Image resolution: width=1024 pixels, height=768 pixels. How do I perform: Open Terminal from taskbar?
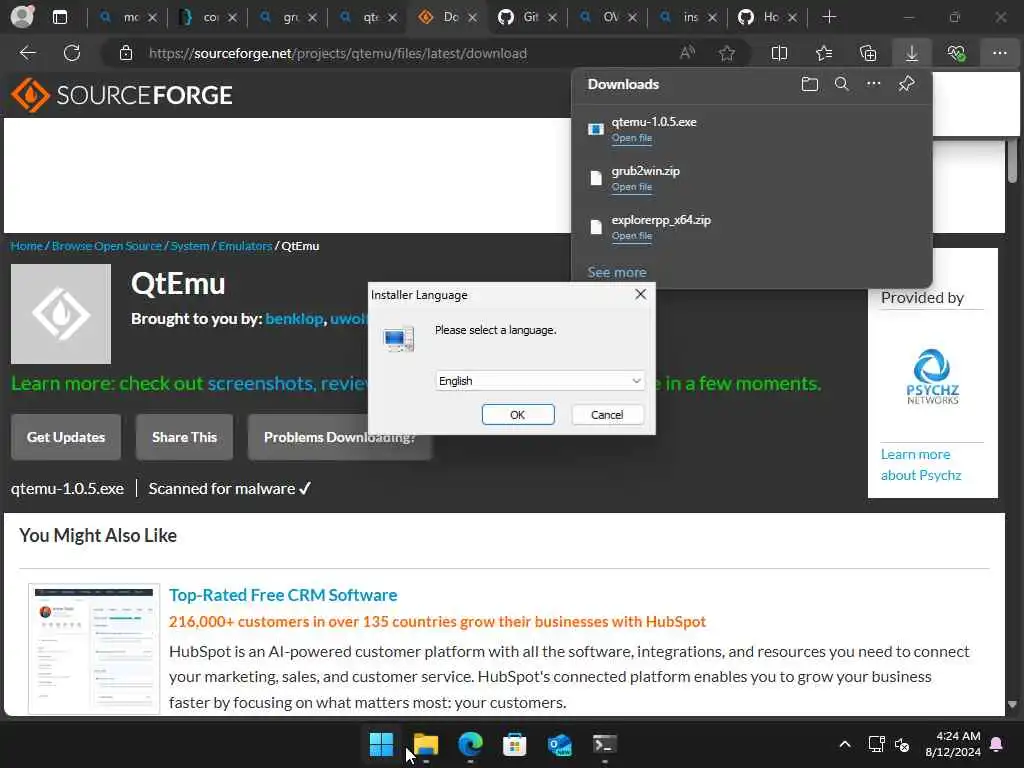(x=604, y=744)
